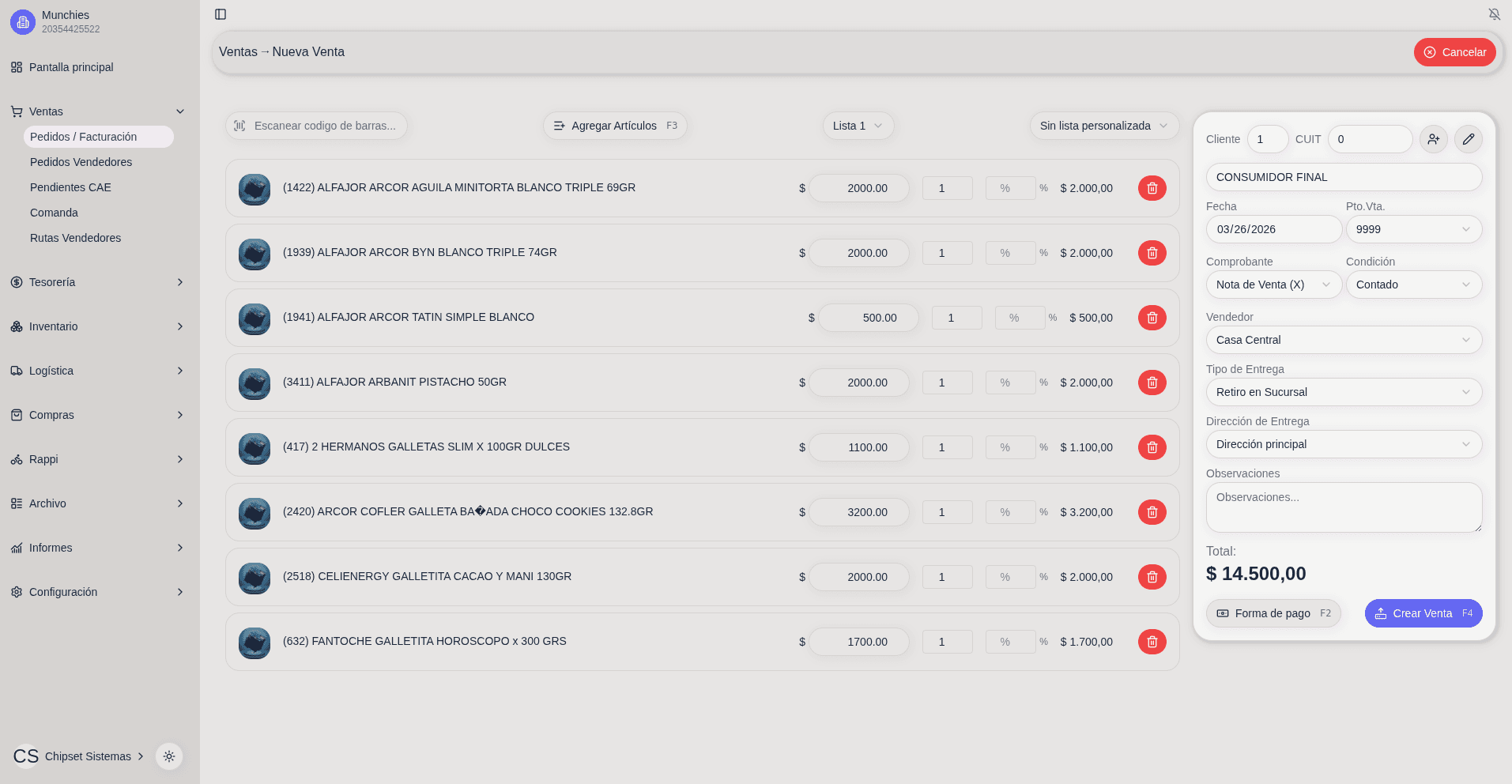Delete the 2 HERMANOS GALLETAS SLIM item
The width and height of the screenshot is (1512, 784).
coord(1152,447)
